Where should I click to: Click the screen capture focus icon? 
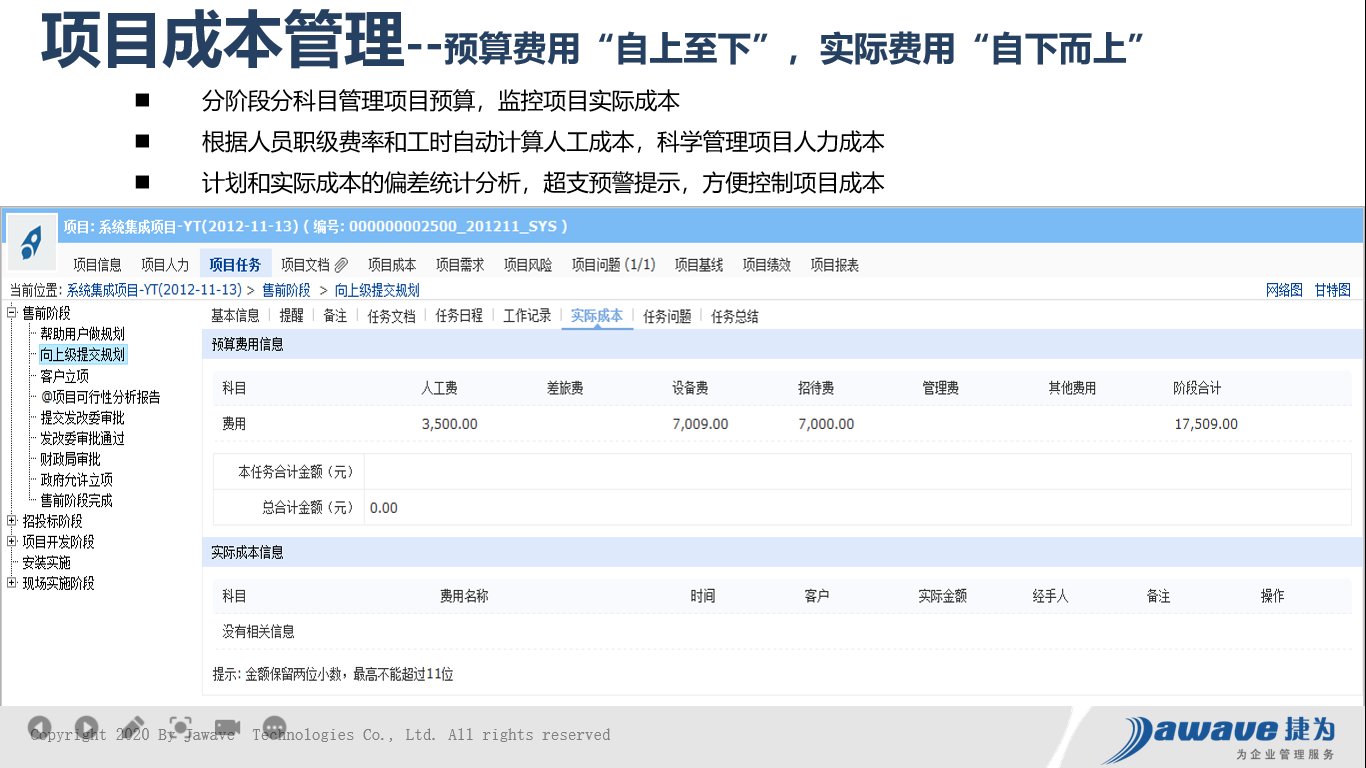pos(180,728)
